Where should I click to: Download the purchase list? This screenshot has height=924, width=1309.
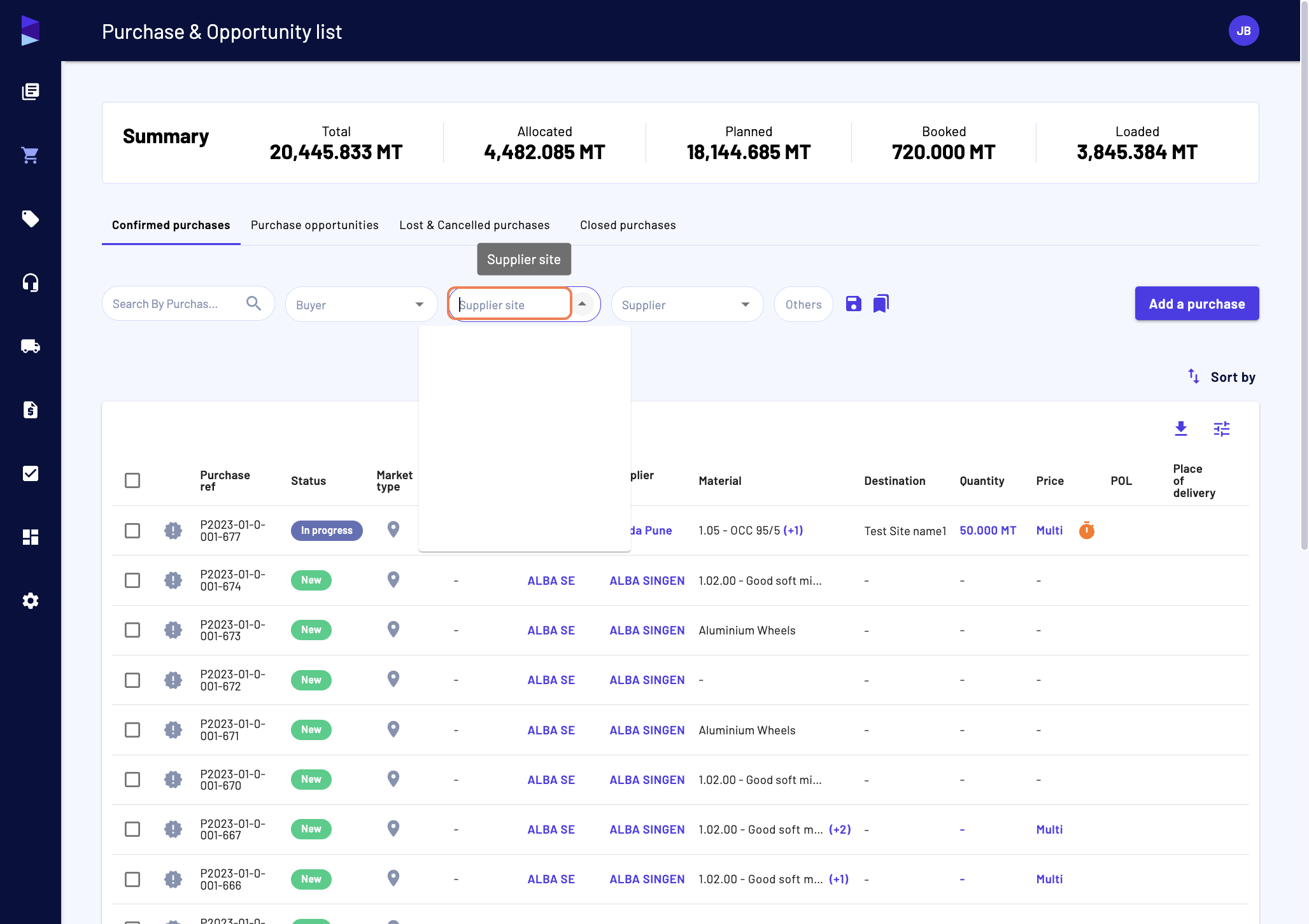click(1181, 429)
